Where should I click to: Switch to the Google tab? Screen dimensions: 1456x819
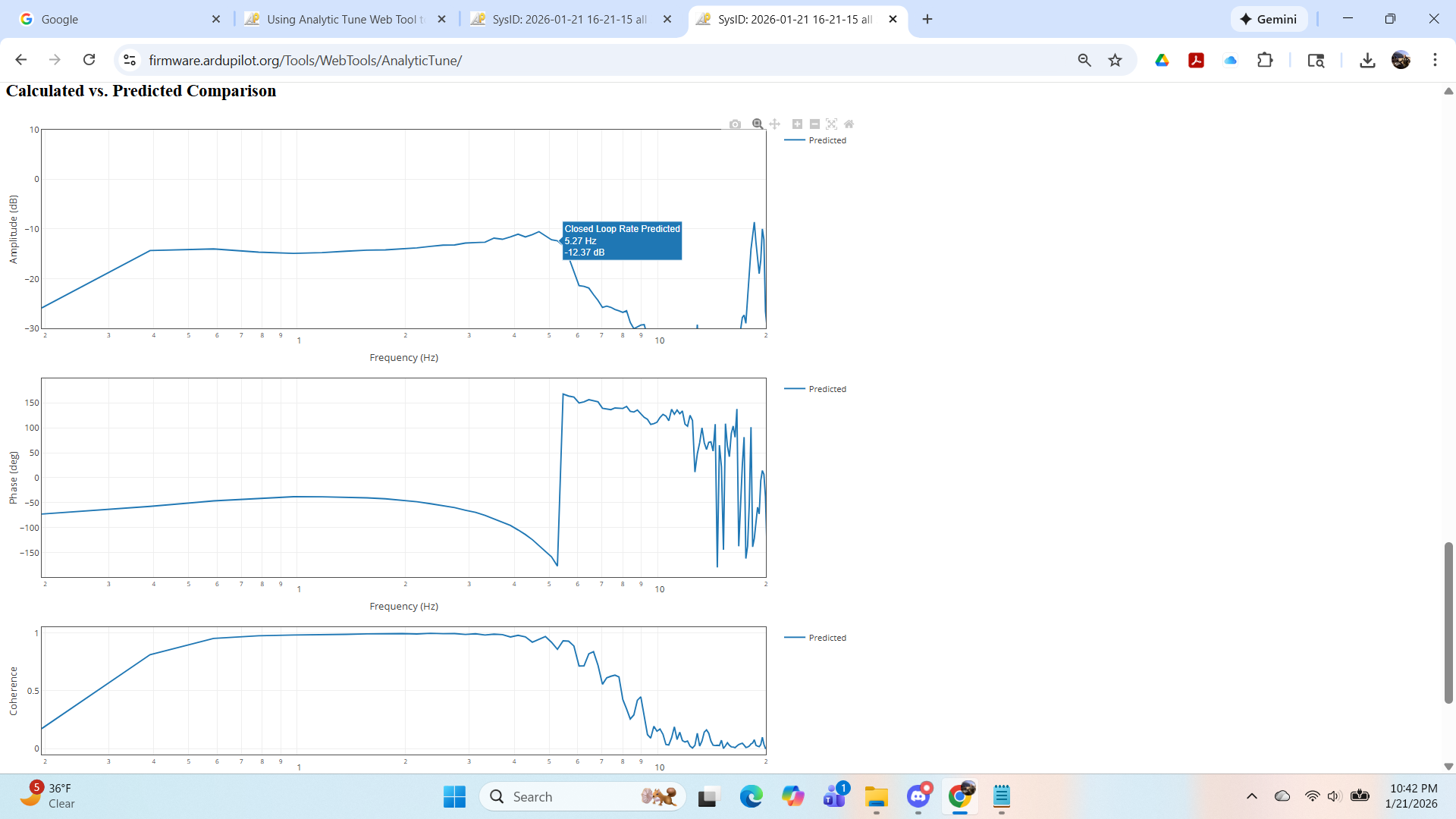(59, 19)
